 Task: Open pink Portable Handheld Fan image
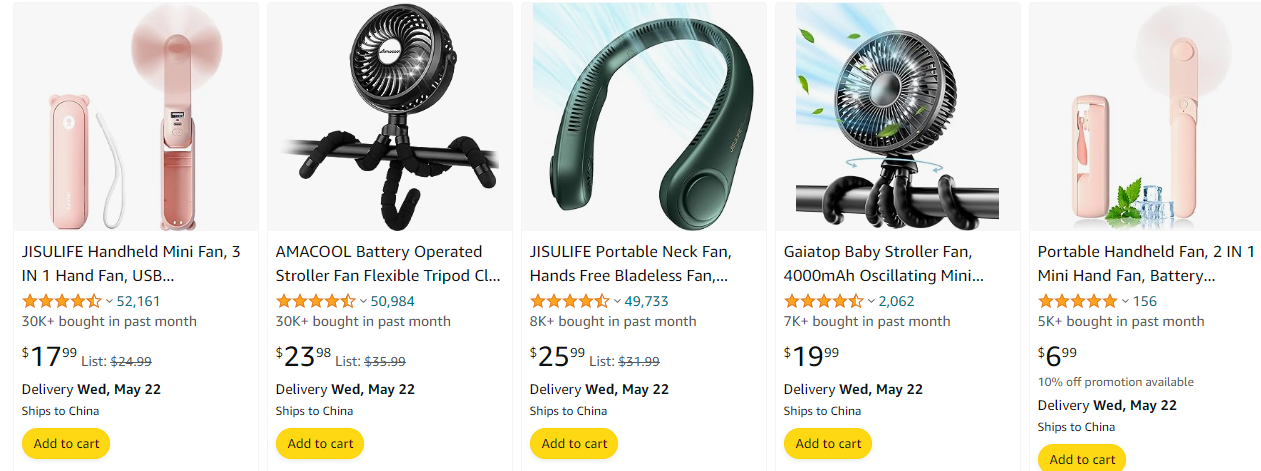[1146, 116]
